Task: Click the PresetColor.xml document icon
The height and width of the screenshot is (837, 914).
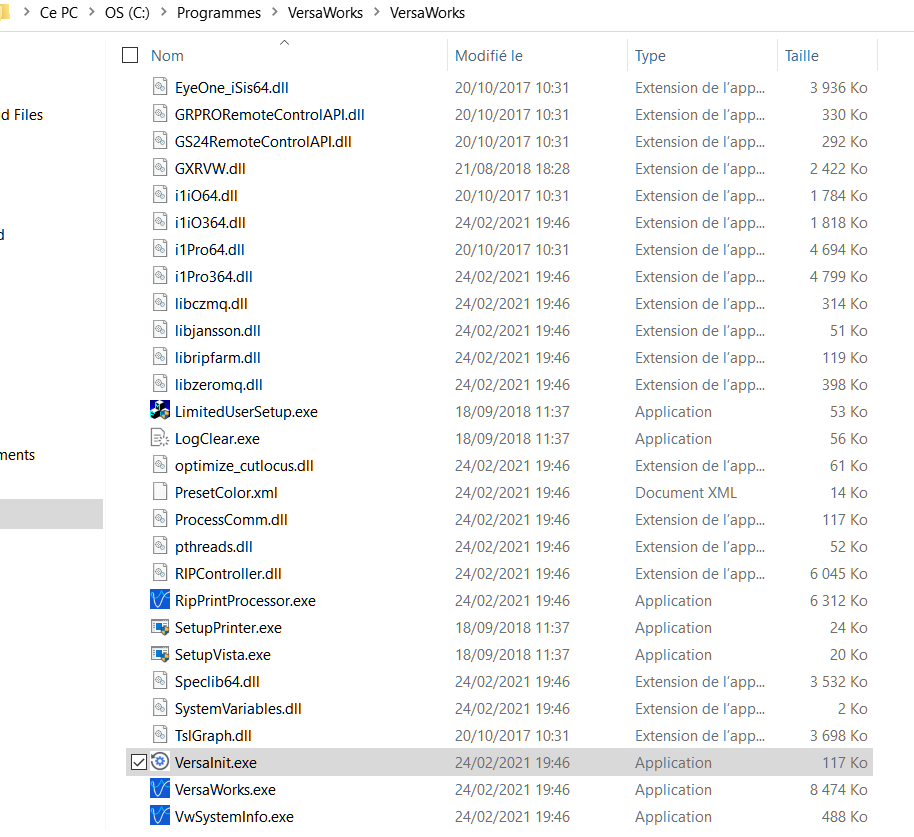Action: 160,492
